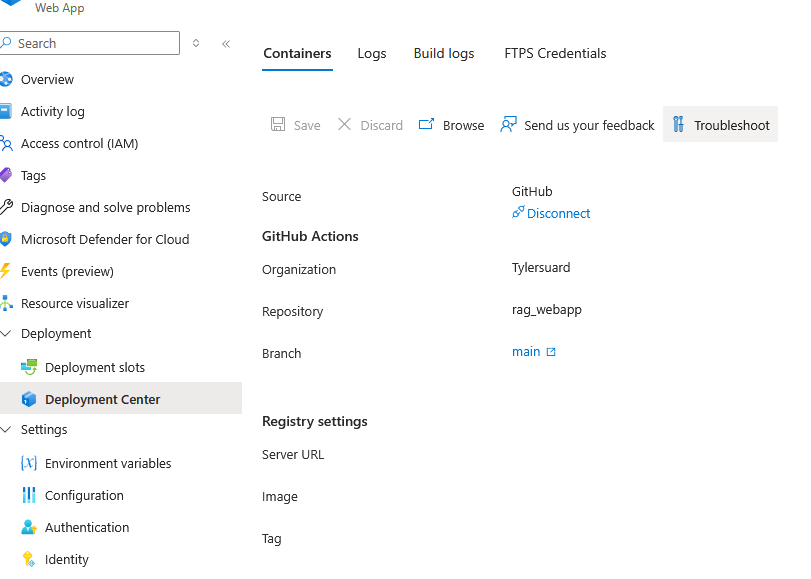Screen dimensions: 811x579
Task: Click the rag_webapp repository value
Action: coord(547,309)
